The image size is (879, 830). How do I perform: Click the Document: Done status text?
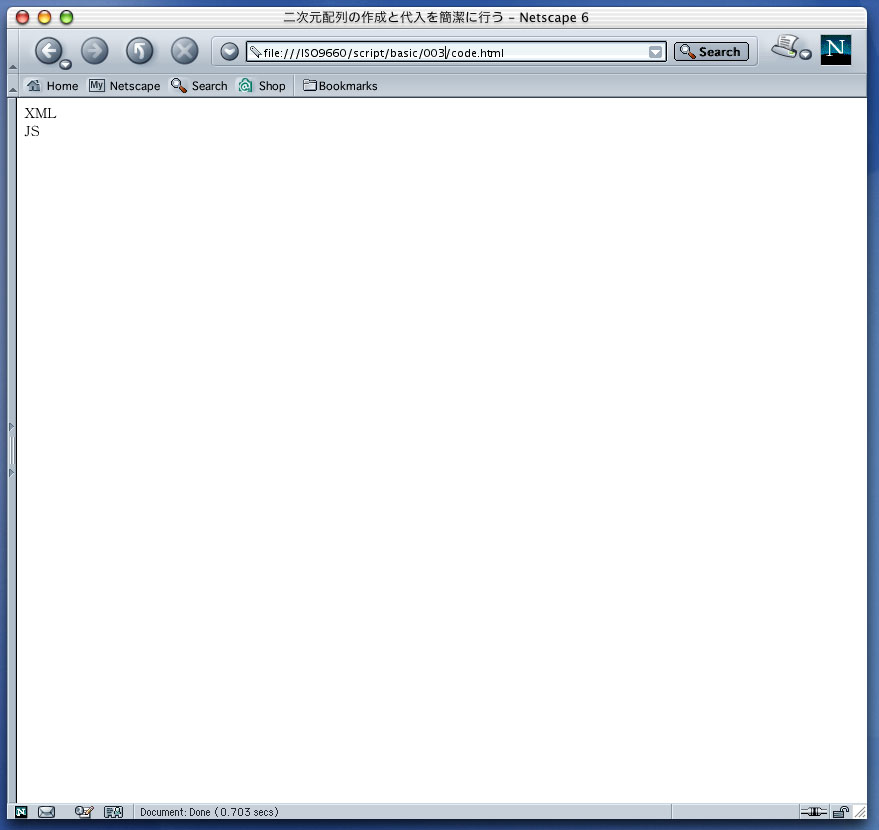(209, 812)
